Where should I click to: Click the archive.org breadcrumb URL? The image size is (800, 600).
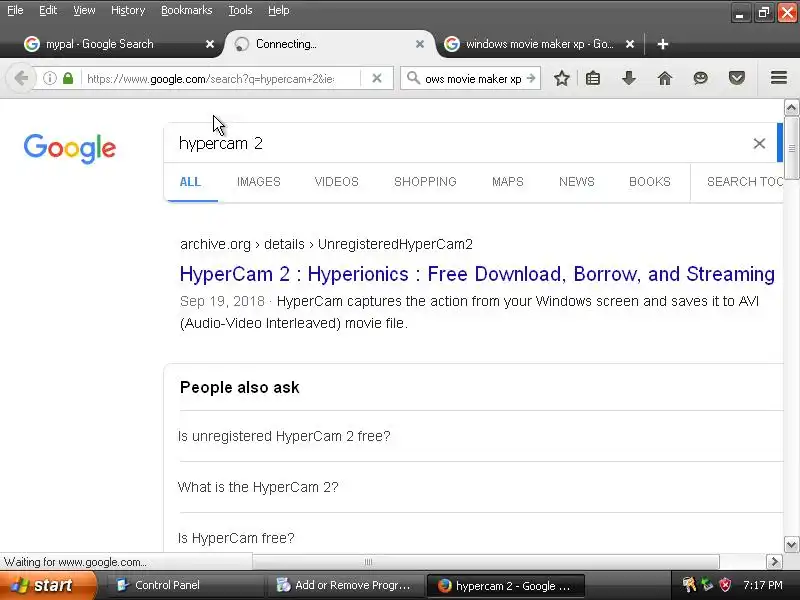(326, 244)
